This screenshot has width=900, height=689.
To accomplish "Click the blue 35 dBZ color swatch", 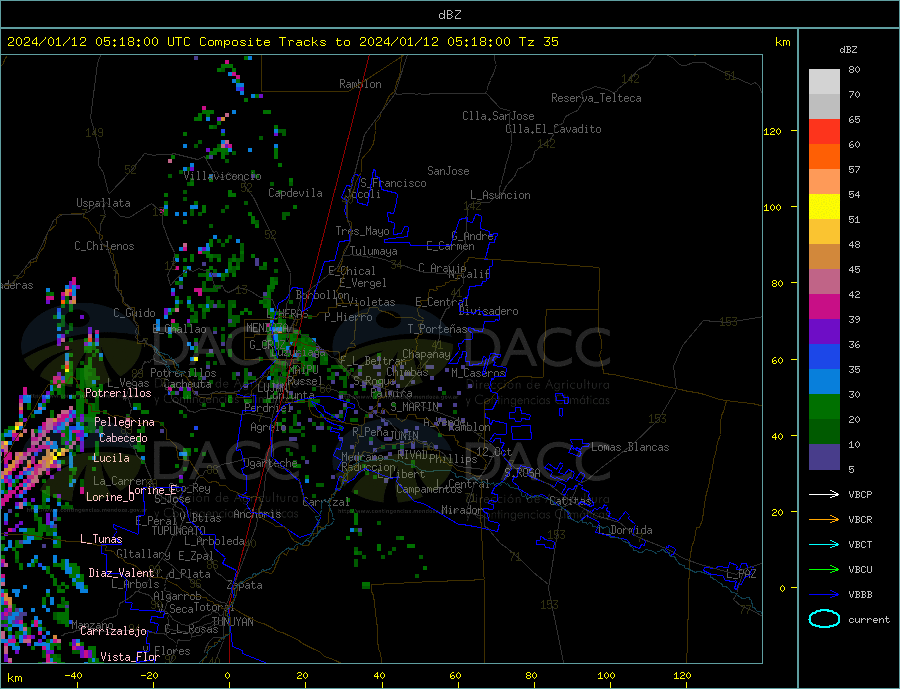I will coord(824,357).
